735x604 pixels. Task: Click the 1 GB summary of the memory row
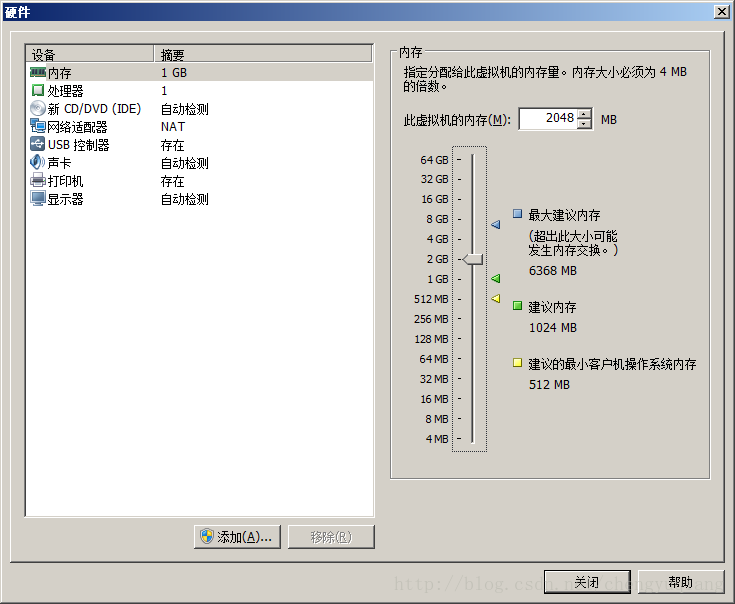click(x=174, y=73)
